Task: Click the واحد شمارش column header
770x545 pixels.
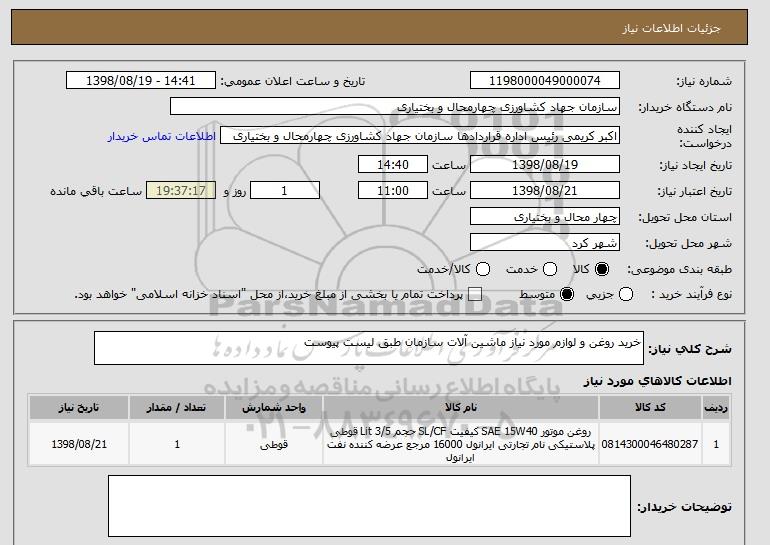Action: [274, 408]
